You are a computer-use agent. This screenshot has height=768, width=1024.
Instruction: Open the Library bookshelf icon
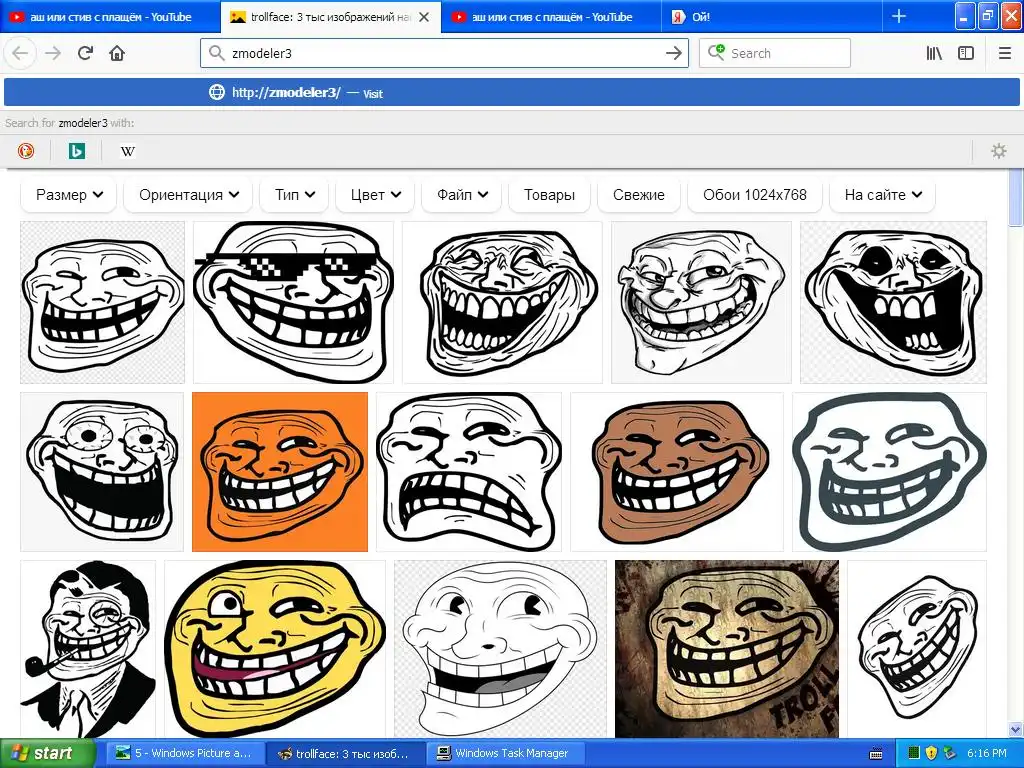pos(934,53)
